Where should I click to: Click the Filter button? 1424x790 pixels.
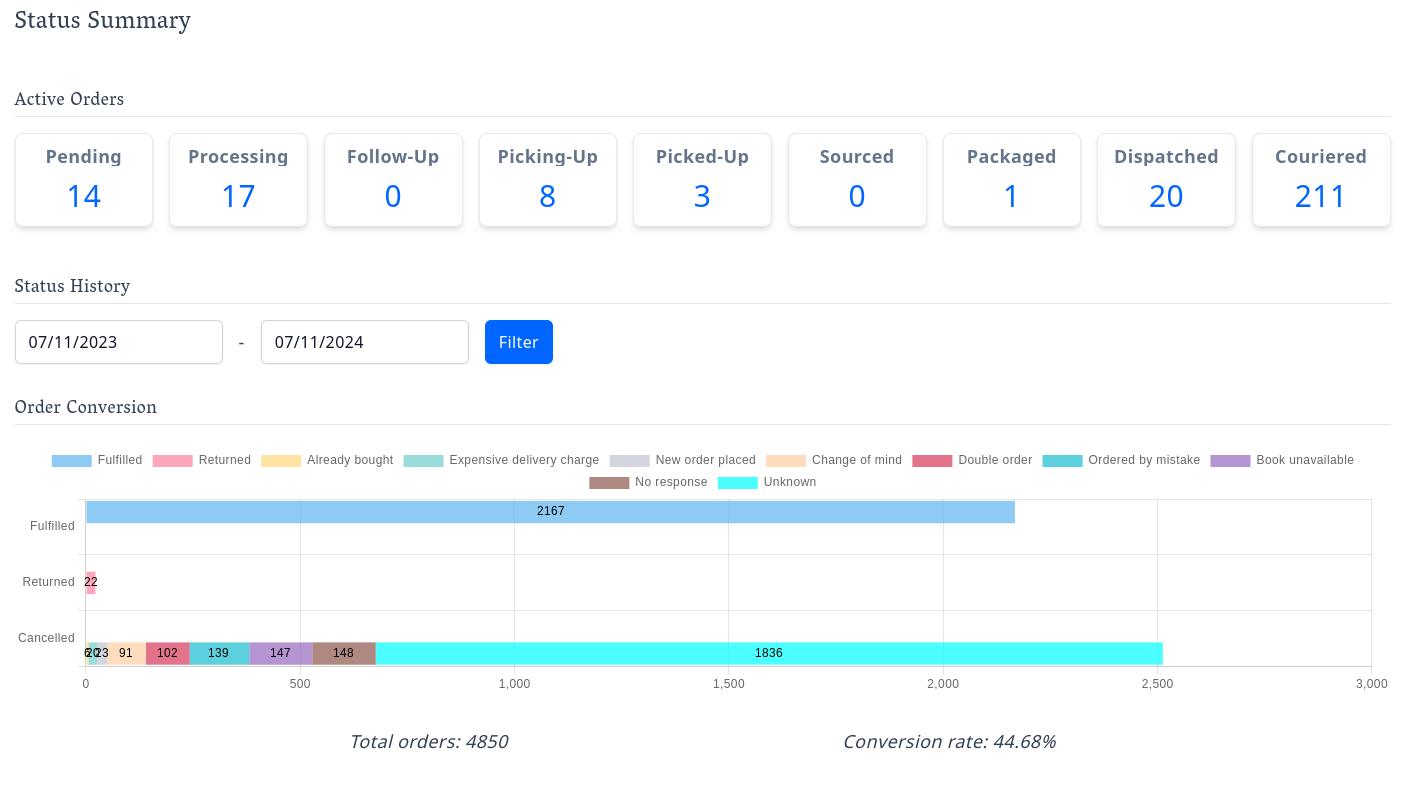[518, 341]
